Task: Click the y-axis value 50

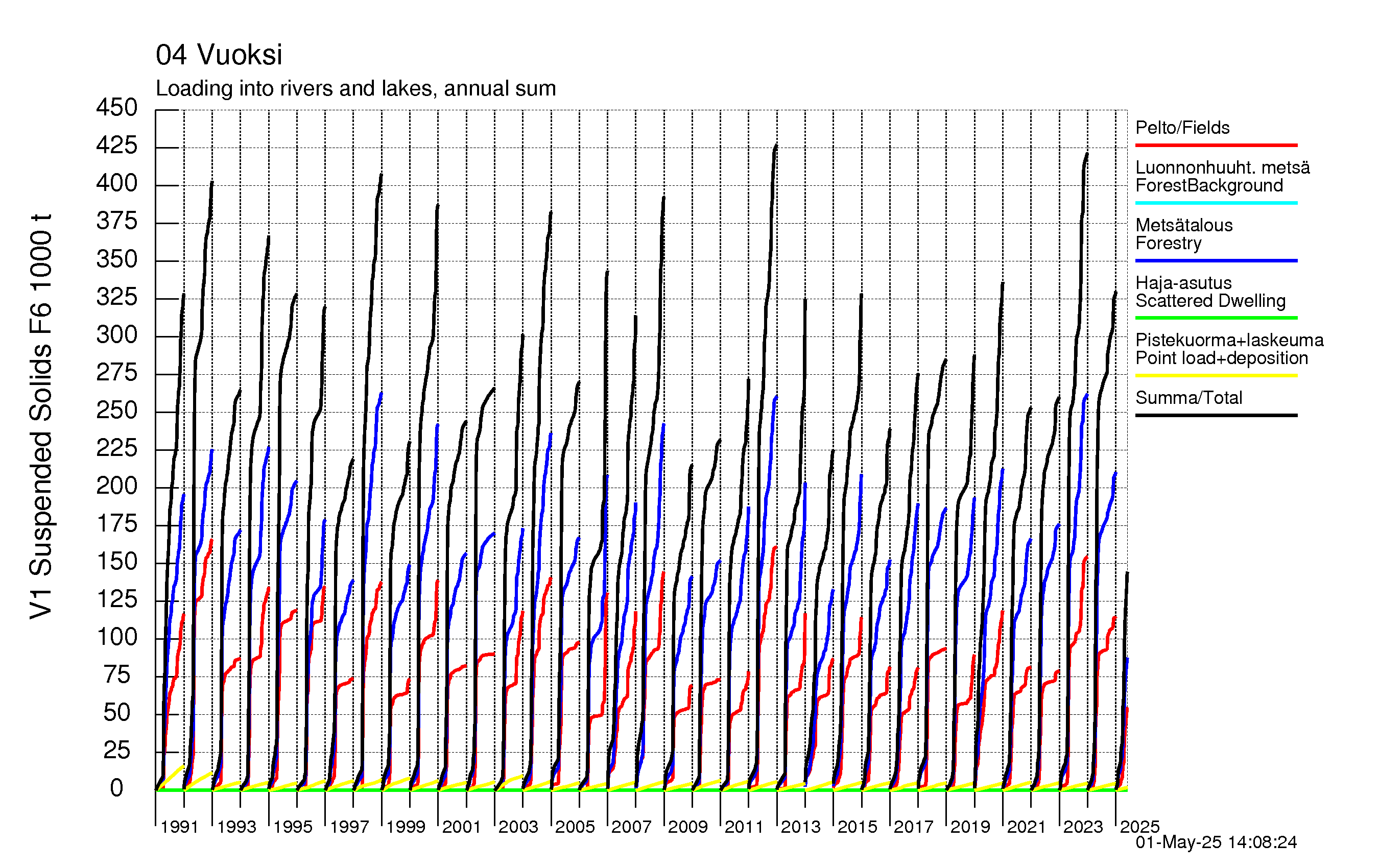Action: point(117,713)
